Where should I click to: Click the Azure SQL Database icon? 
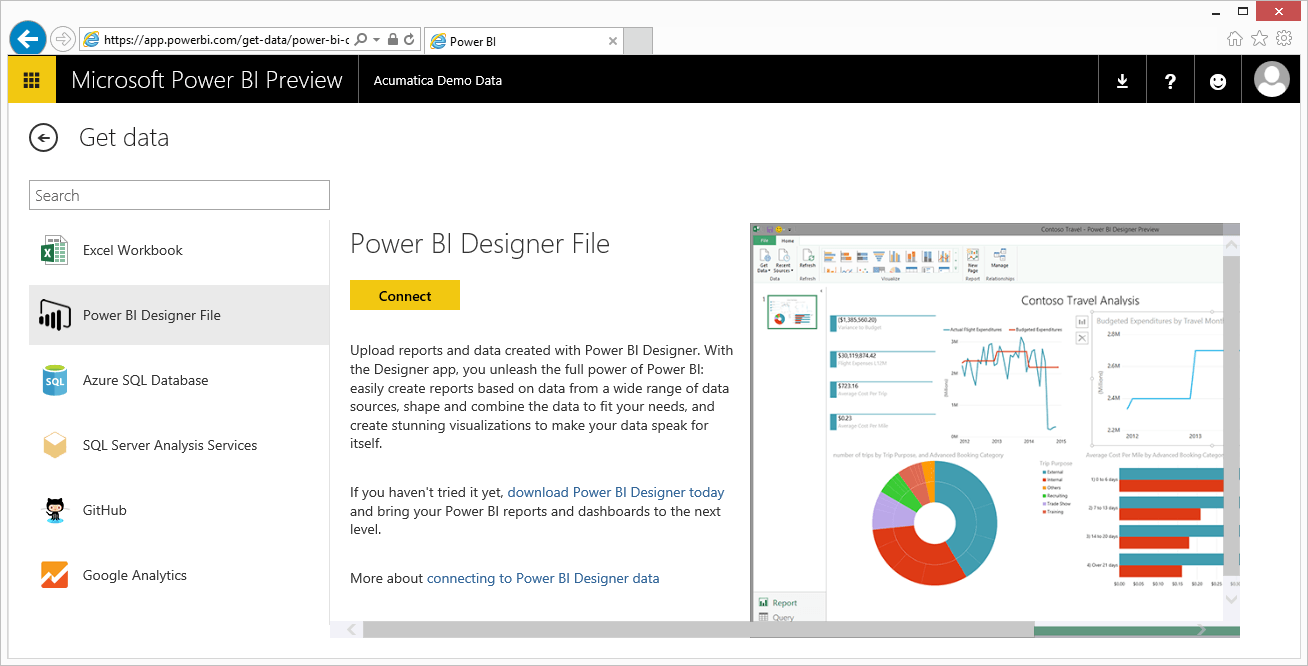point(54,380)
